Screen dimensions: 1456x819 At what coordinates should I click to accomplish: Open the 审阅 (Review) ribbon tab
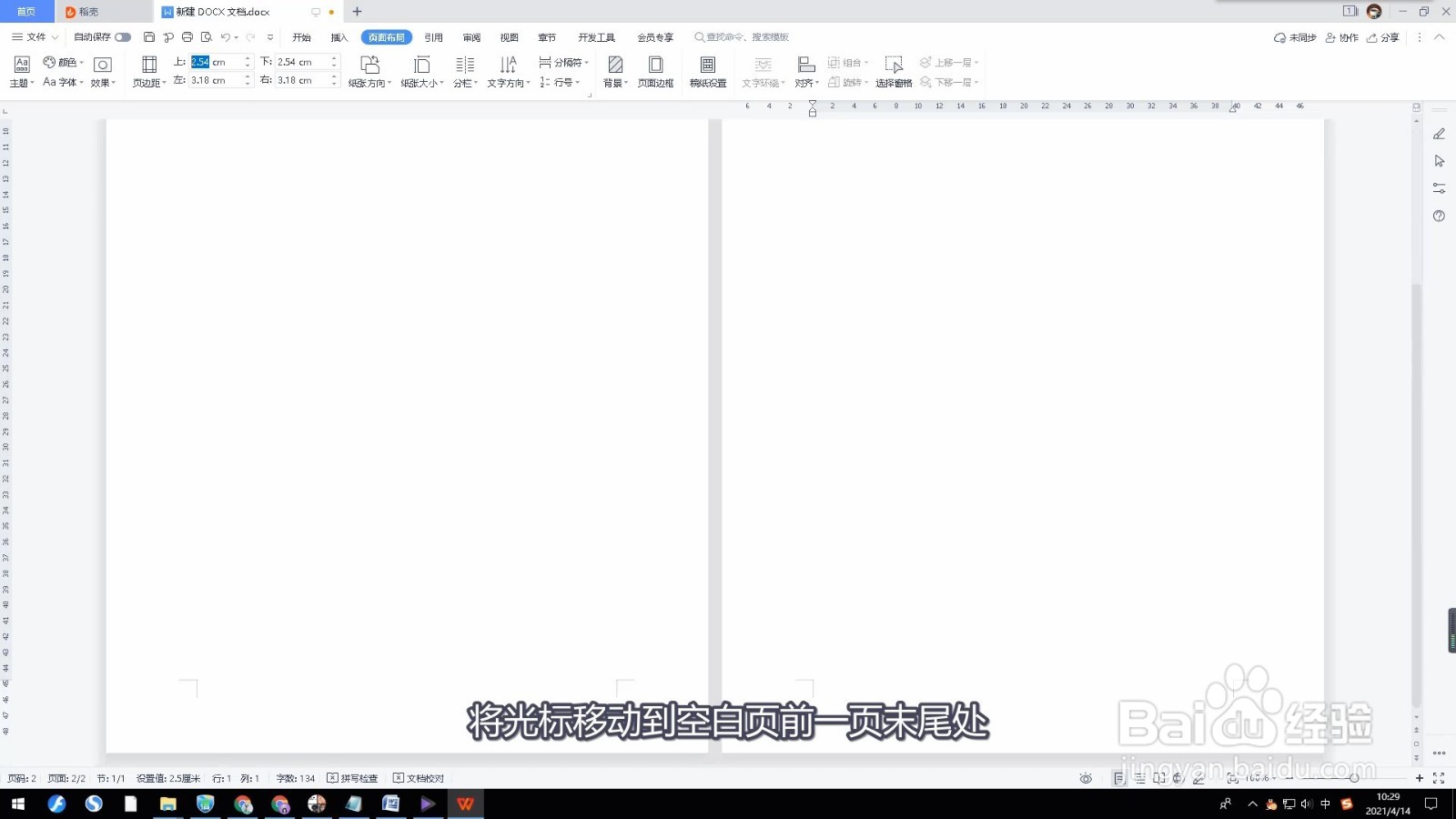pyautogui.click(x=470, y=36)
